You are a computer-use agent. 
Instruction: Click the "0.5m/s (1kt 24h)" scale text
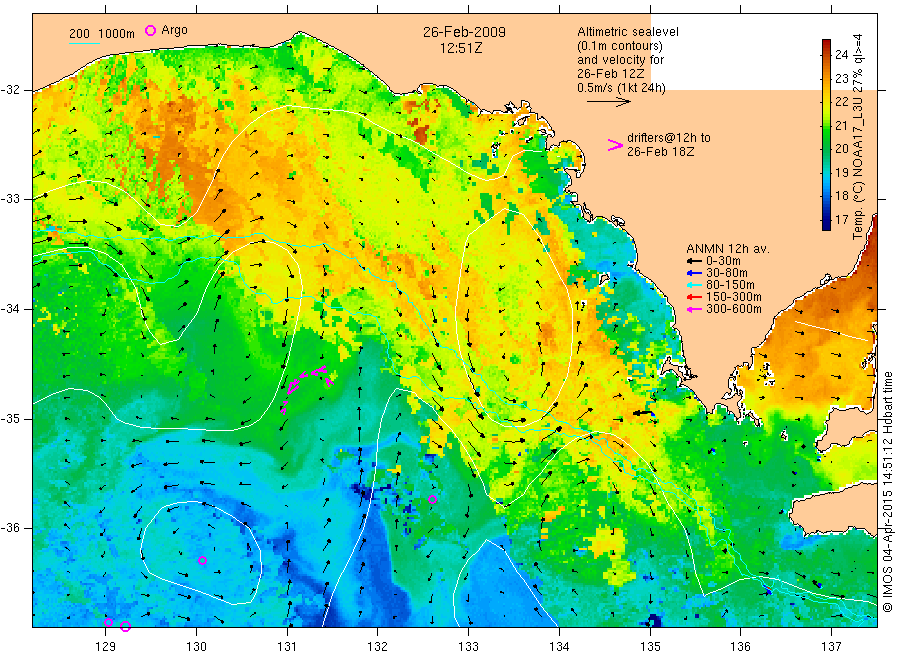621,88
